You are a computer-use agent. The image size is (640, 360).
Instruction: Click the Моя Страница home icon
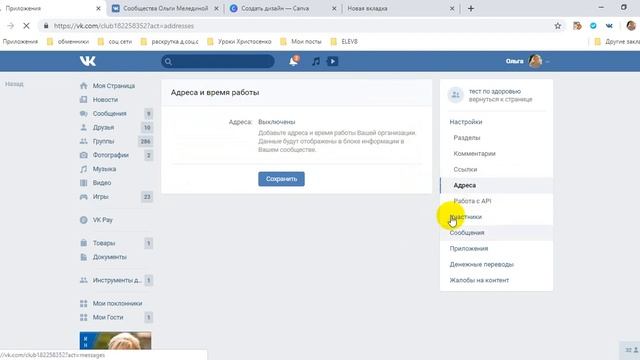[84, 86]
